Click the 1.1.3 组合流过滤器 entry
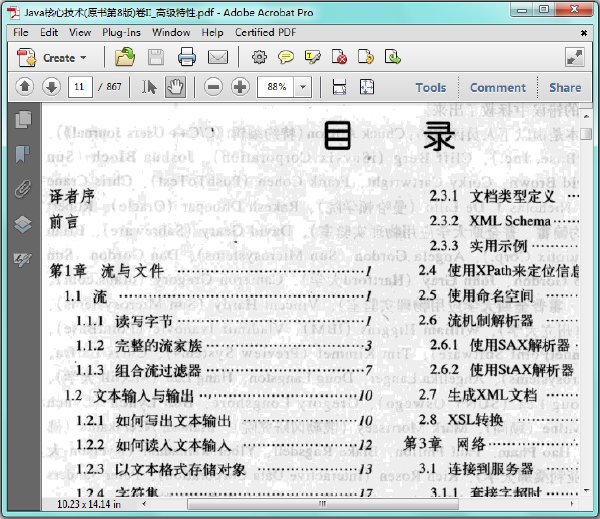This screenshot has width=600, height=519. 224,370
